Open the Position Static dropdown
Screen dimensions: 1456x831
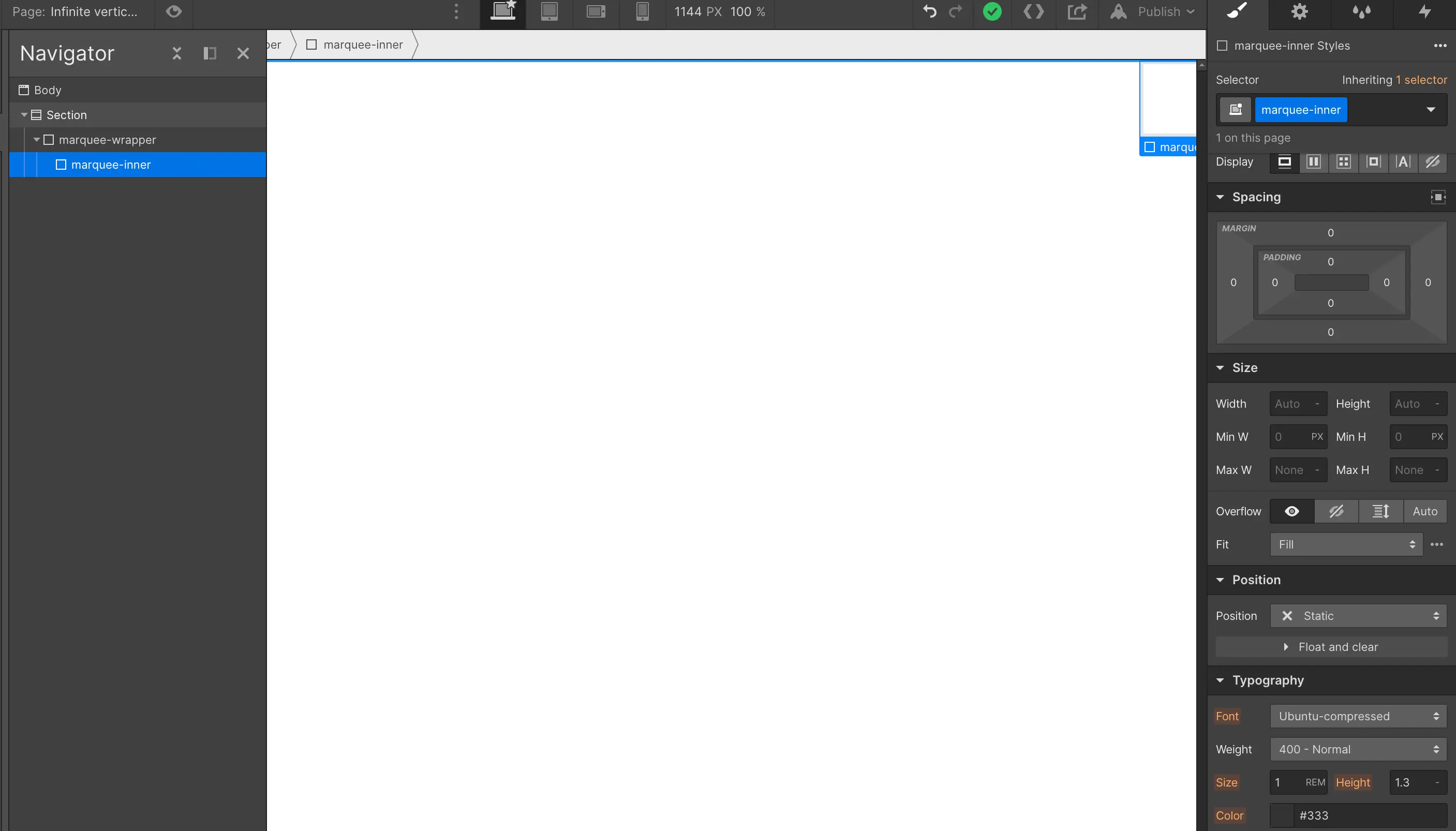coord(1358,616)
